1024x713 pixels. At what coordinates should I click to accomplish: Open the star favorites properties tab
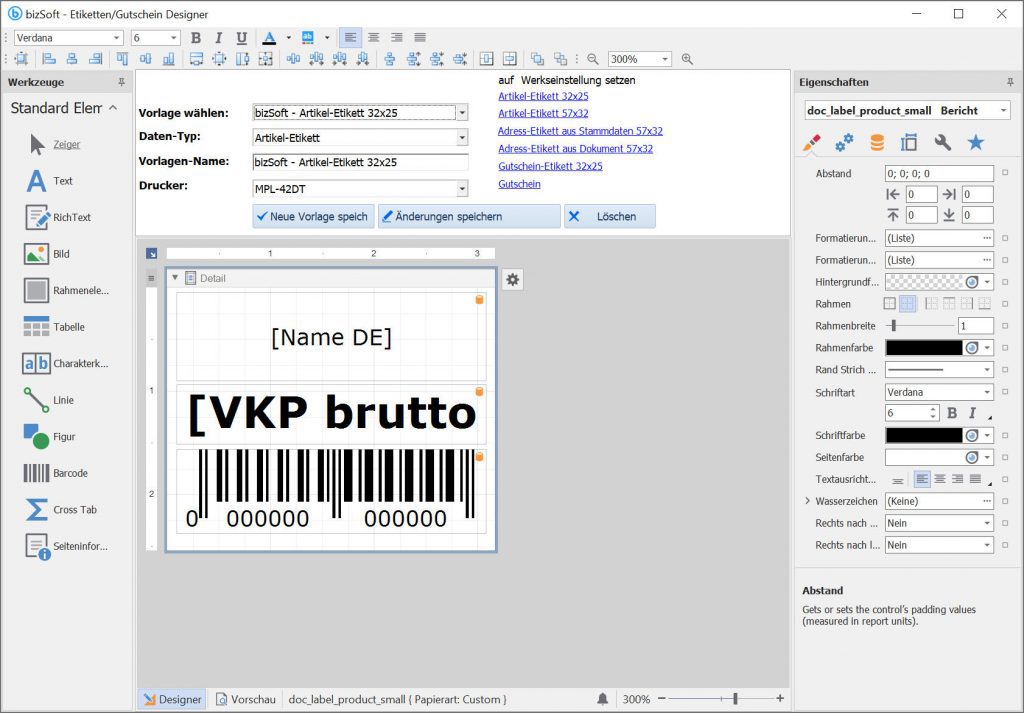pyautogui.click(x=976, y=142)
